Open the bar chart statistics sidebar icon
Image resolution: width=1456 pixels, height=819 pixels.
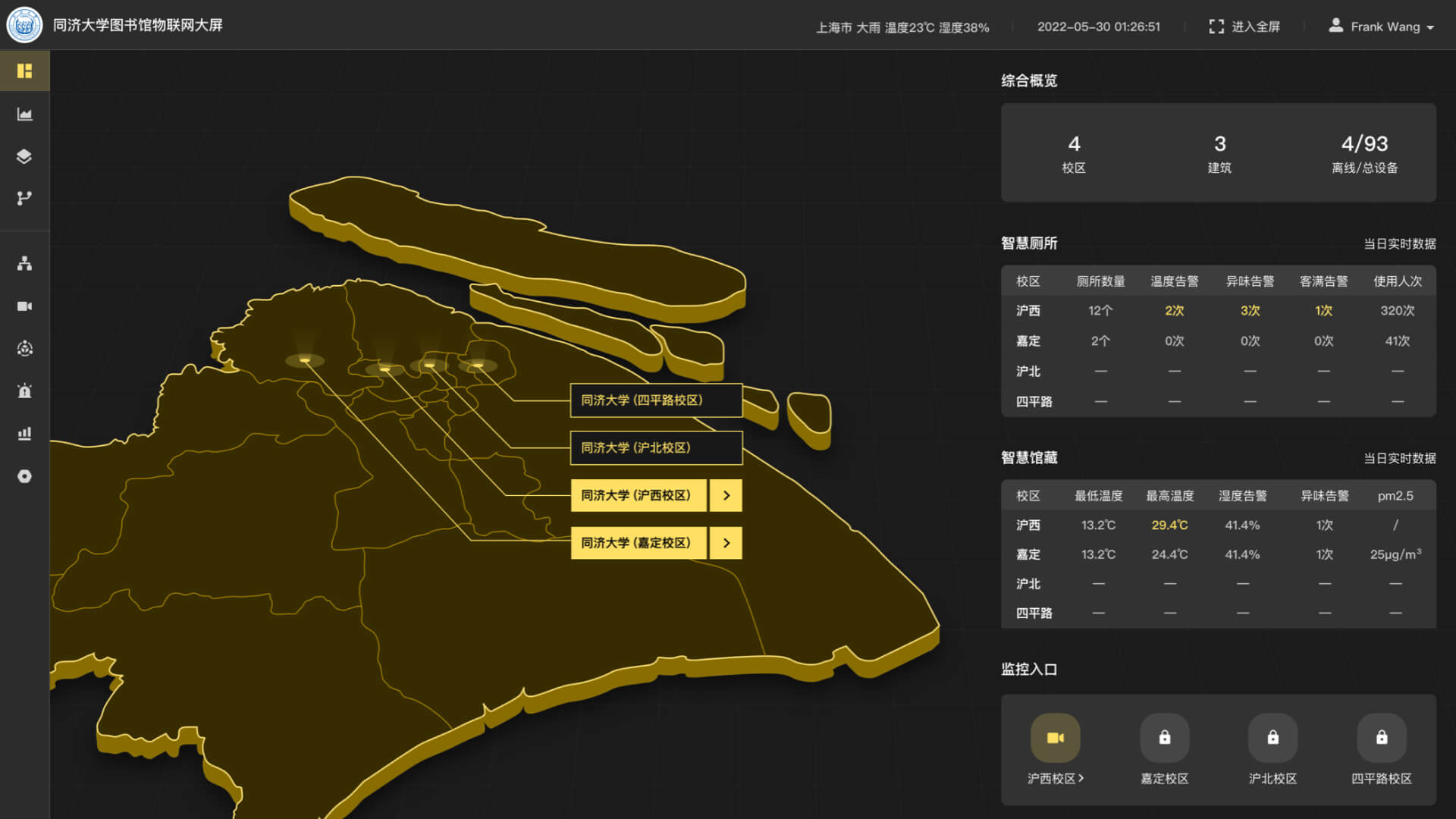click(x=24, y=434)
